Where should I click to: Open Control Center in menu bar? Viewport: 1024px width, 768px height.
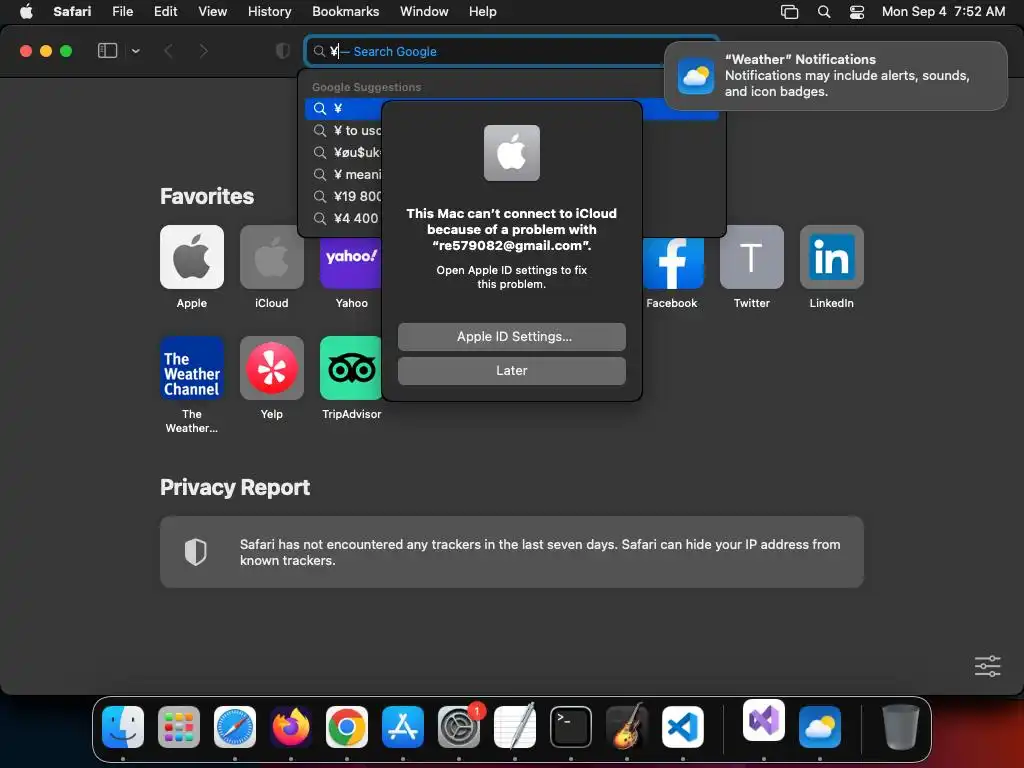(857, 12)
